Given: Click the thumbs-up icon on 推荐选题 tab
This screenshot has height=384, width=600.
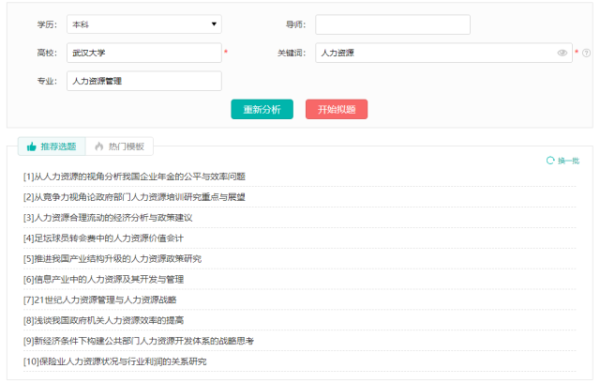Looking at the screenshot, I should point(31,146).
